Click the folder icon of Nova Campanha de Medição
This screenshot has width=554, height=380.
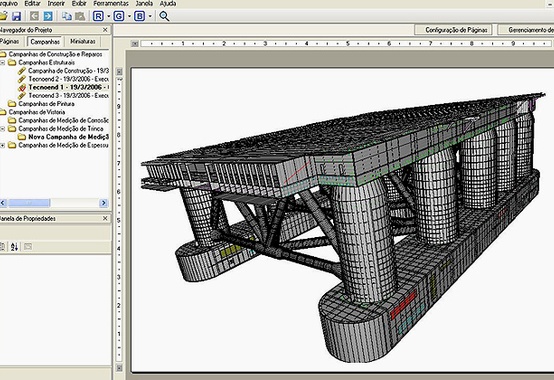coord(22,137)
